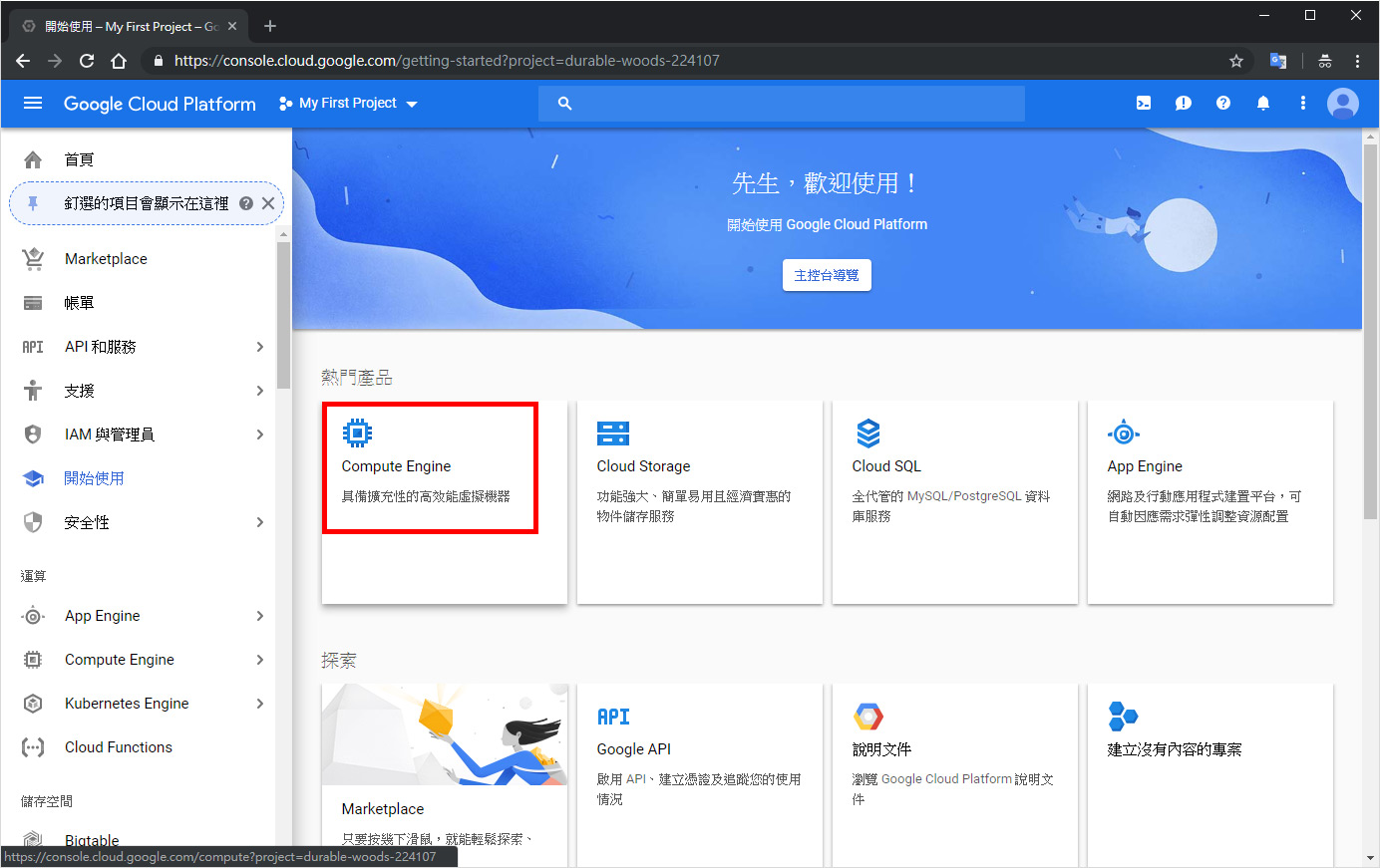The height and width of the screenshot is (868, 1380).
Task: Click the Cloud Storage card icon
Action: click(x=613, y=433)
